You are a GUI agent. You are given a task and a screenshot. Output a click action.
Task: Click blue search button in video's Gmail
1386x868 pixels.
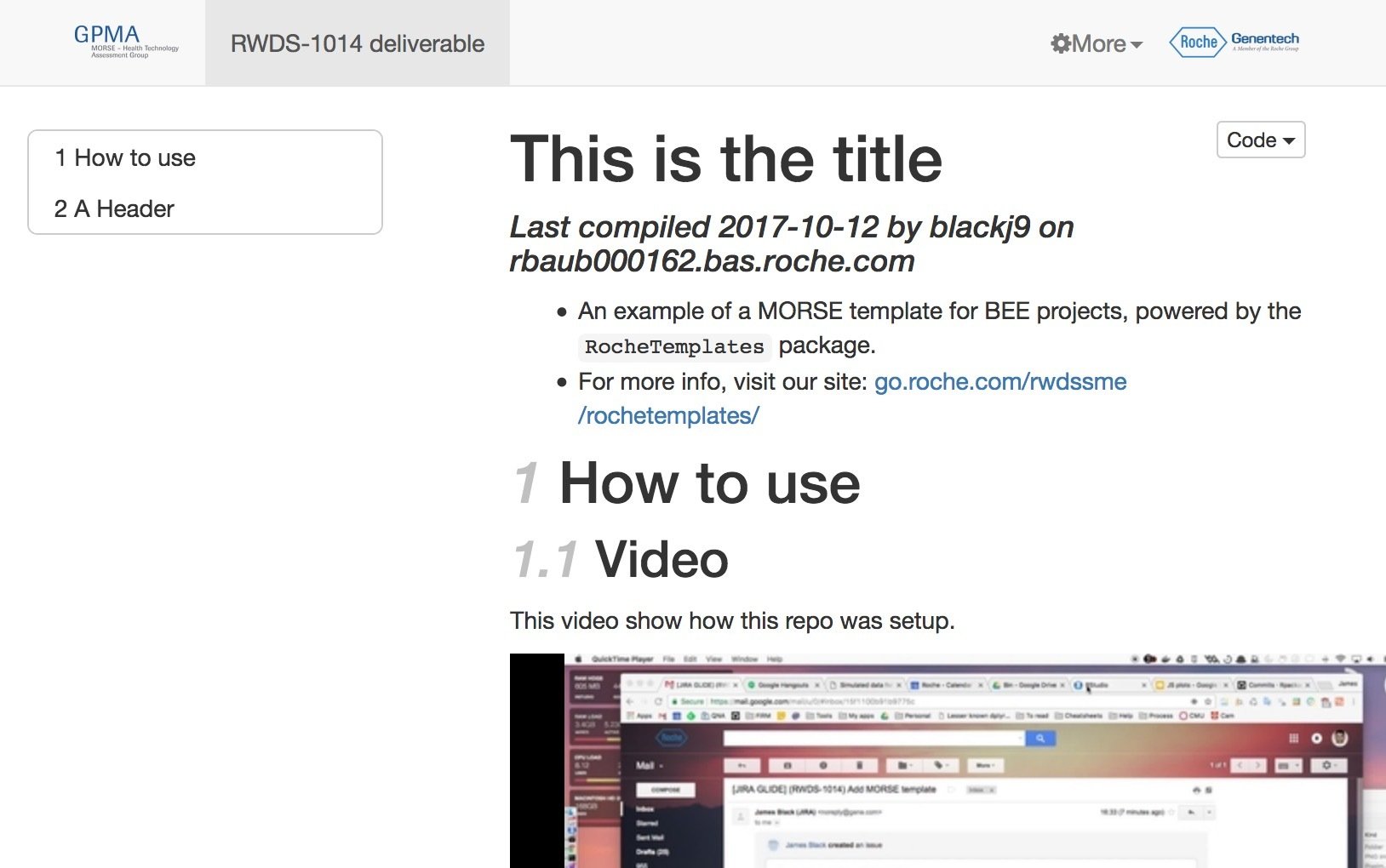[1039, 739]
